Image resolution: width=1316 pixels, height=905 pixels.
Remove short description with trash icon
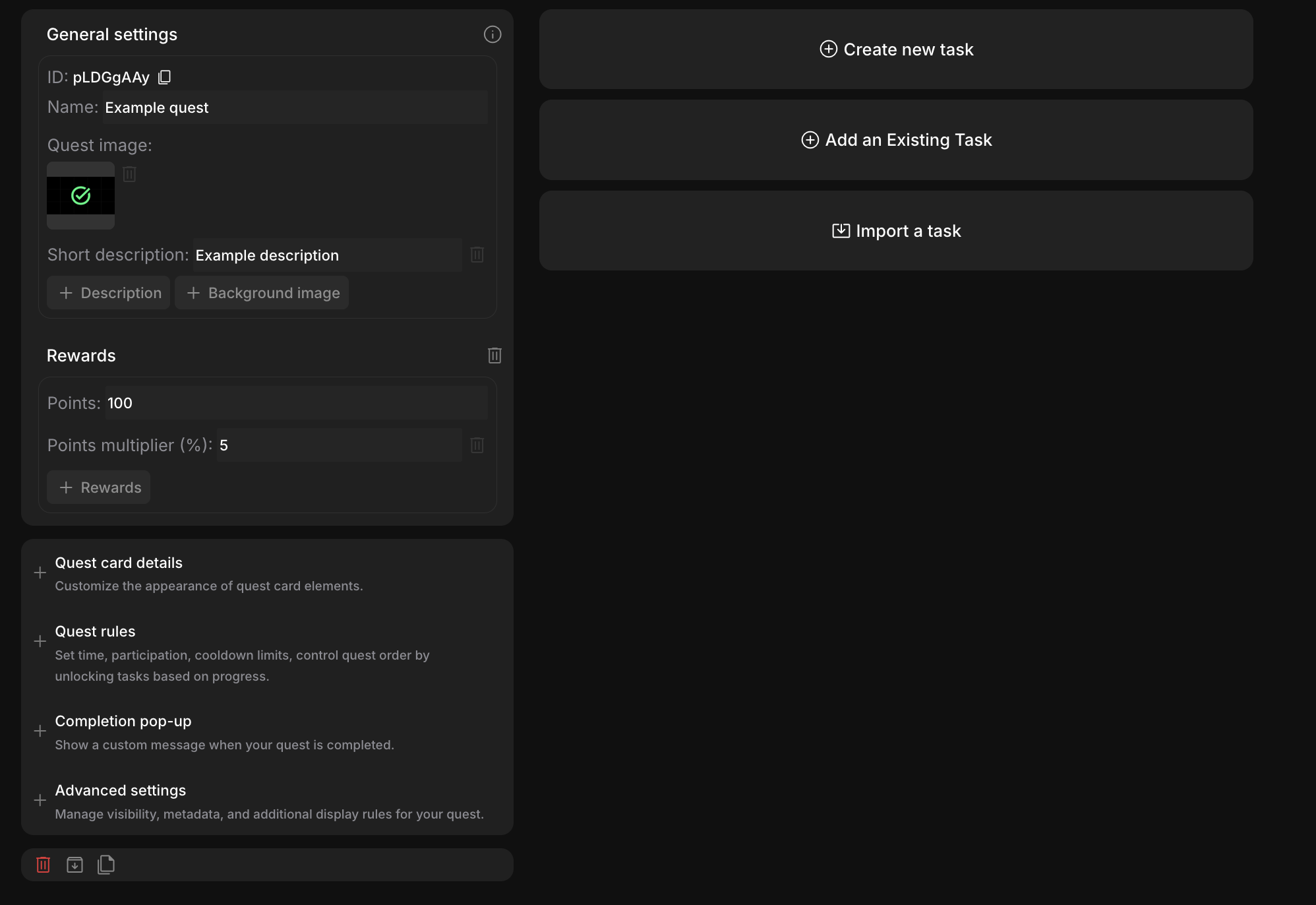click(x=477, y=255)
